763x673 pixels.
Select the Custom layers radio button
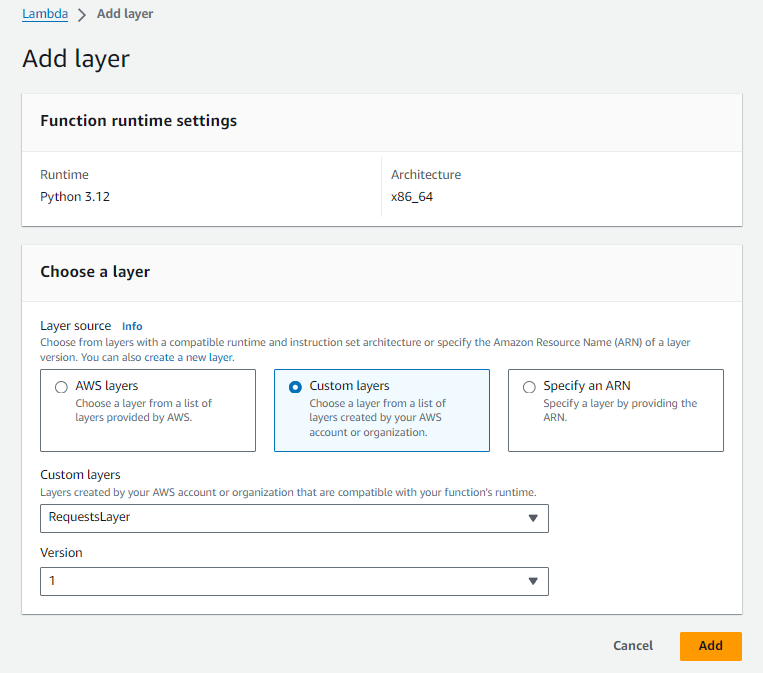(295, 387)
